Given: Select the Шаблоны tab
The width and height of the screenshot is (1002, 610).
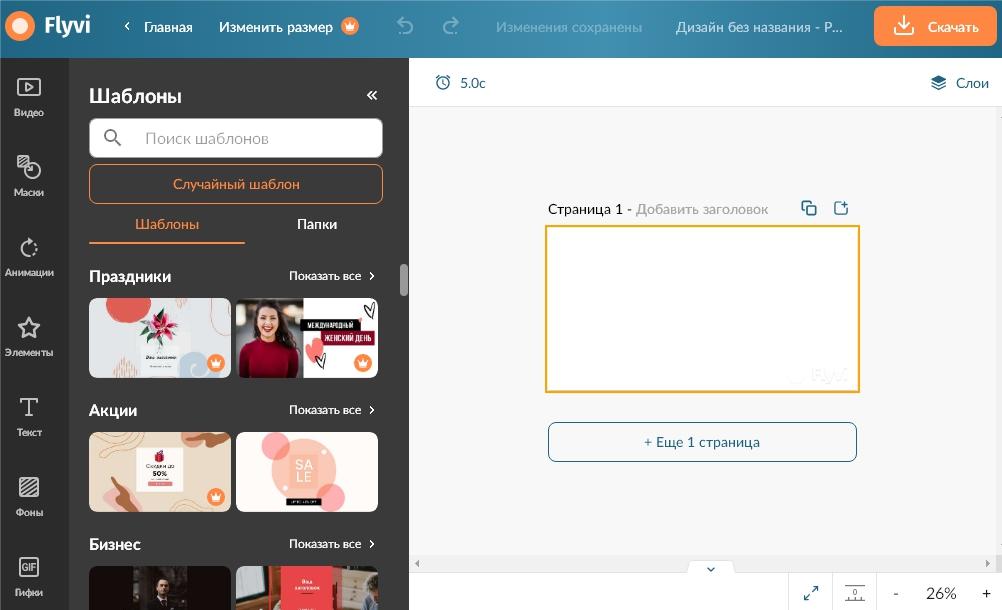Looking at the screenshot, I should pyautogui.click(x=167, y=224).
